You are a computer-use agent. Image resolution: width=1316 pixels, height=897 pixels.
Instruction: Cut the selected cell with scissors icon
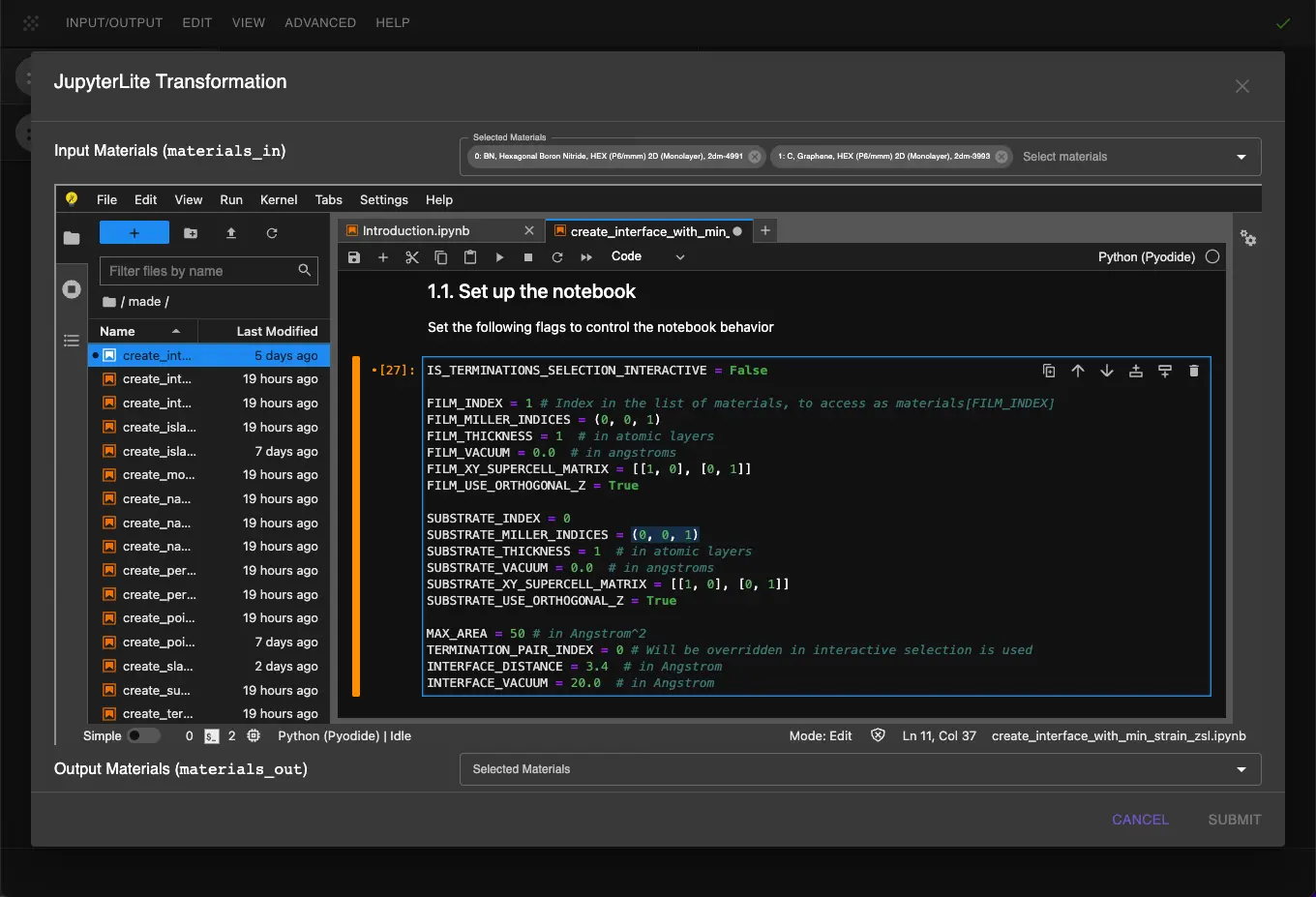click(x=412, y=257)
